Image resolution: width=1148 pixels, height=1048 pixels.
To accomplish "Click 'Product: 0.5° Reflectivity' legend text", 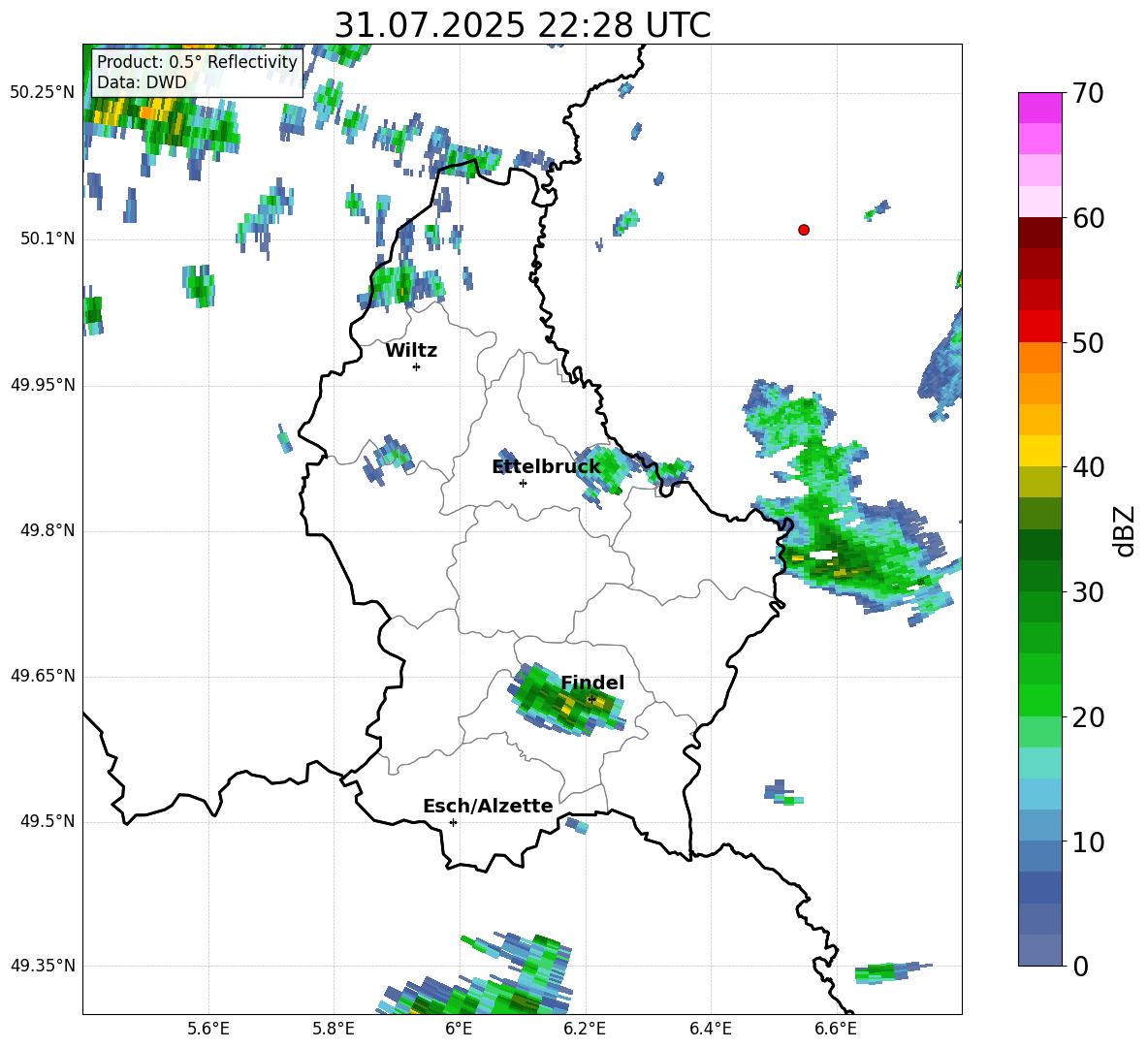I will click(x=197, y=61).
